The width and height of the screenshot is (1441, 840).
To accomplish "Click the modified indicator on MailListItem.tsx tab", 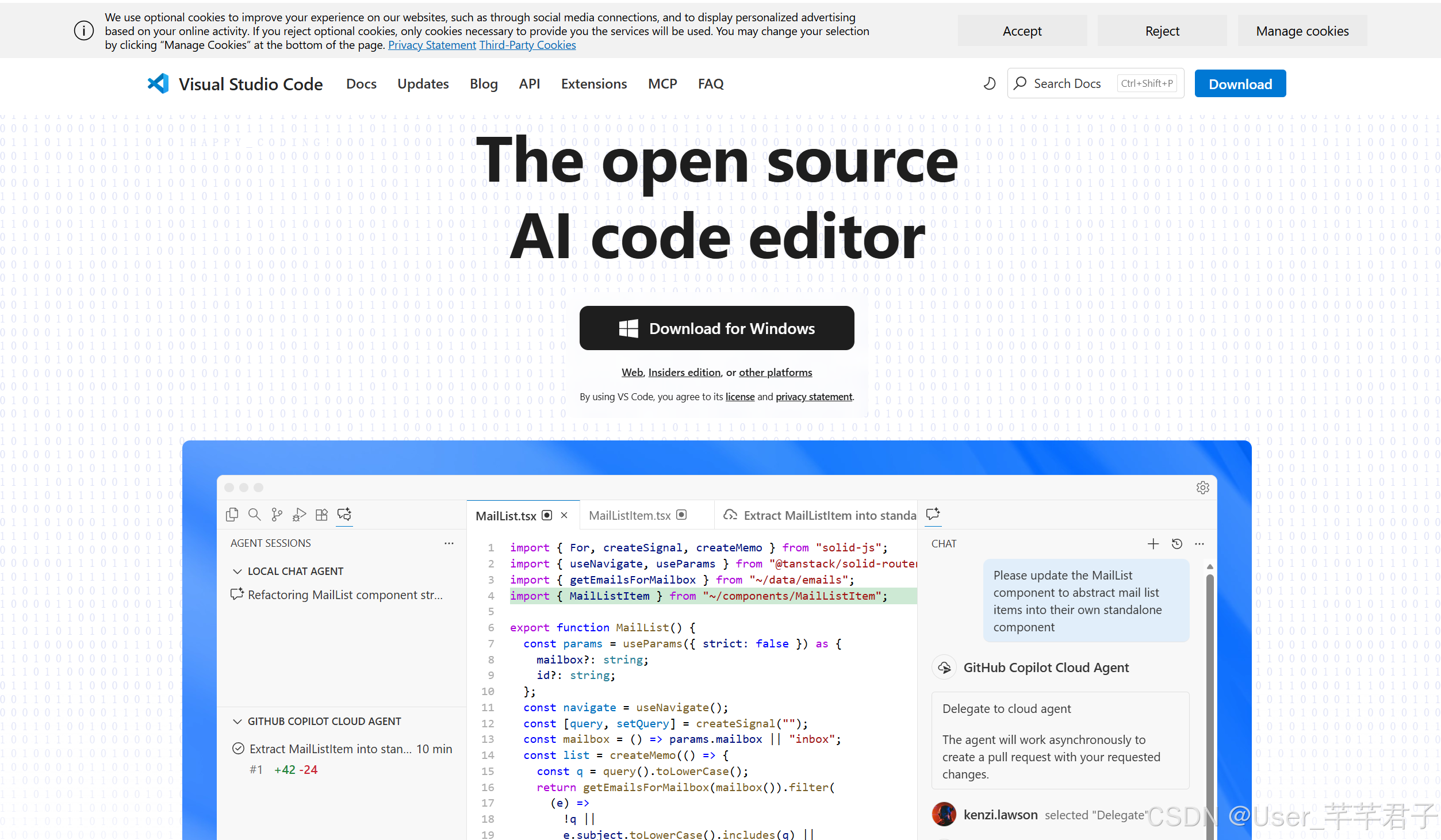I will pos(681,515).
